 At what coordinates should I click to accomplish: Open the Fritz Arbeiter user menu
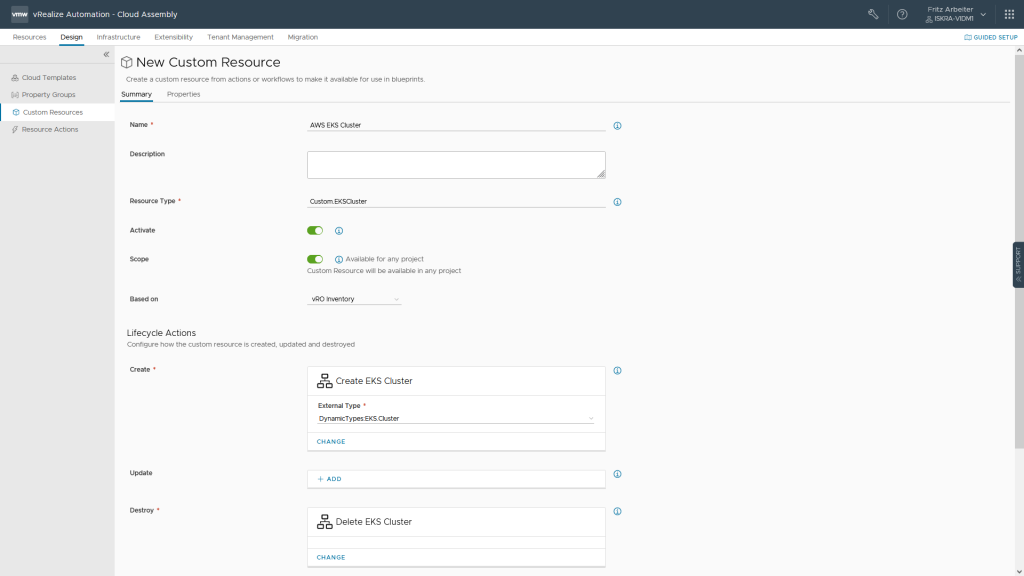pyautogui.click(x=954, y=14)
